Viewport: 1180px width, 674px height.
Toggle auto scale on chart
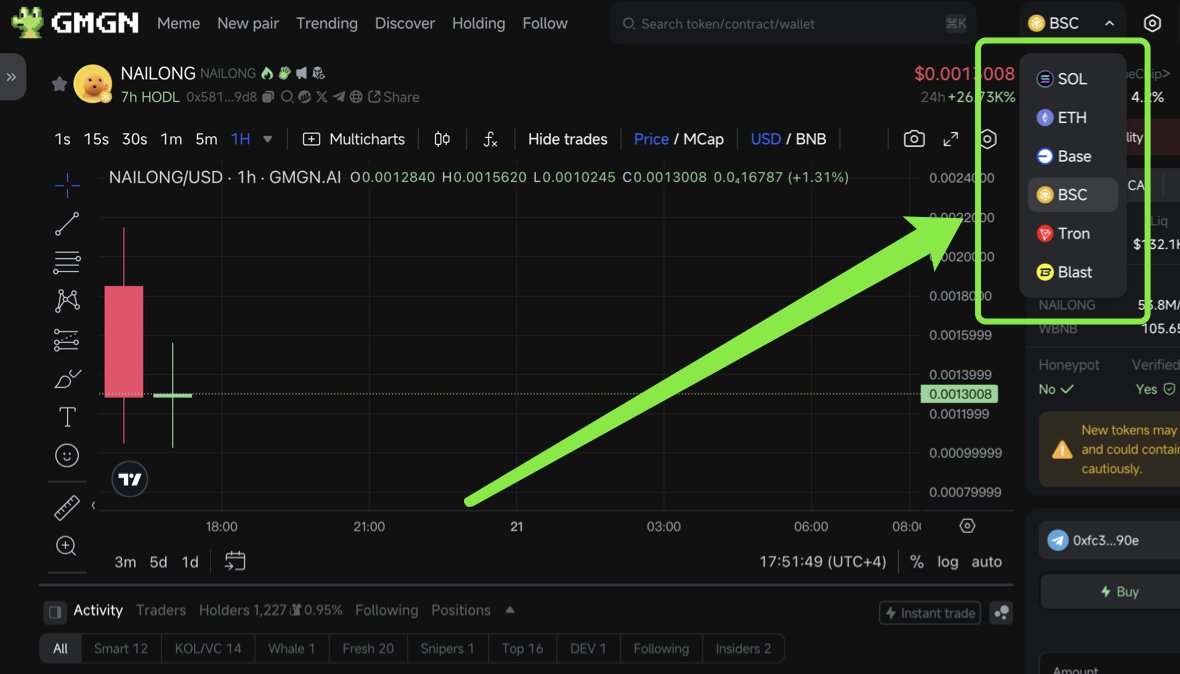click(987, 562)
